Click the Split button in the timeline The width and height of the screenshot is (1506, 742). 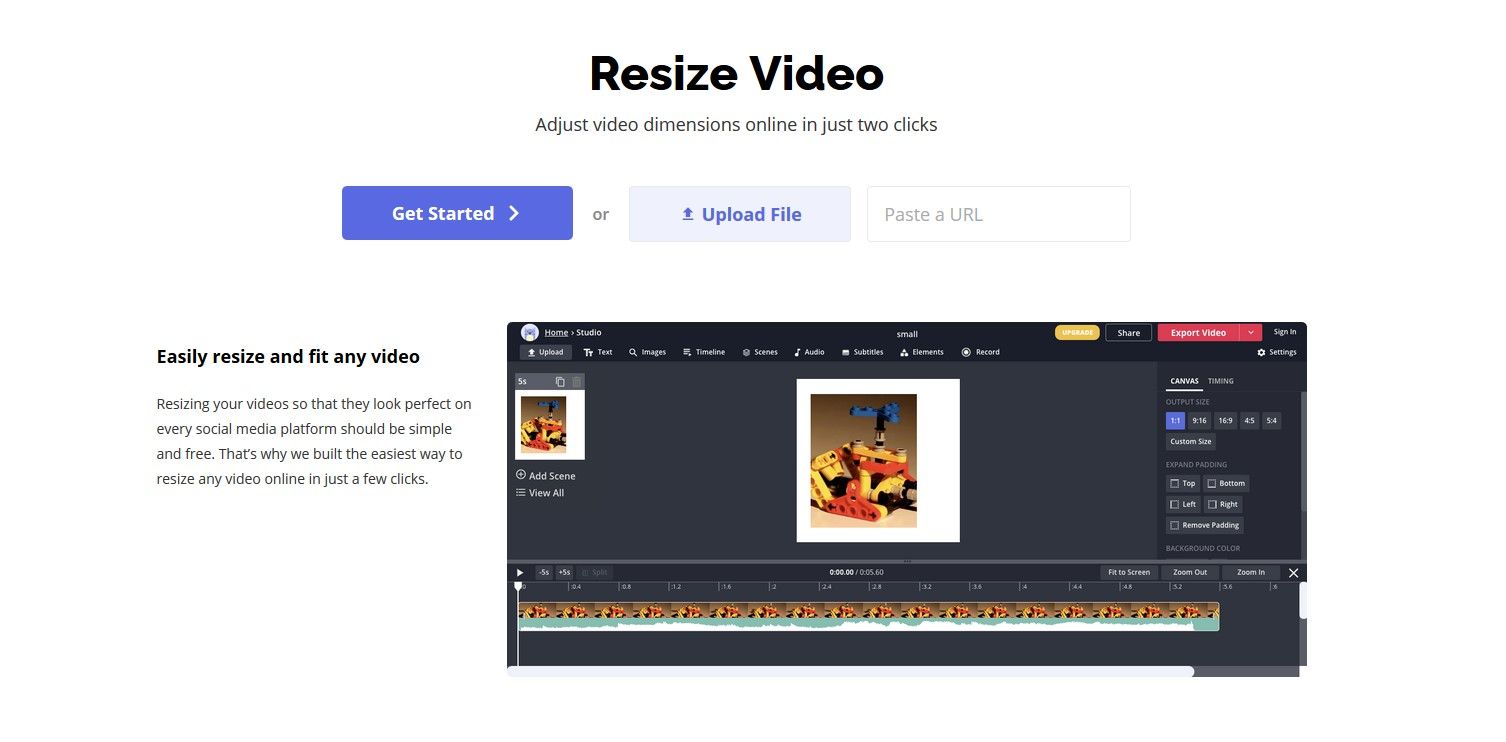tap(595, 573)
